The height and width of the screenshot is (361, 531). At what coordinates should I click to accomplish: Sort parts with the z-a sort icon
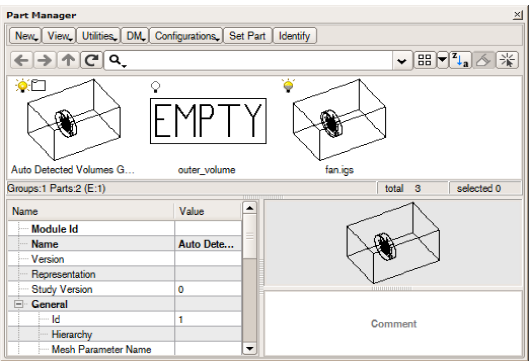(x=461, y=60)
